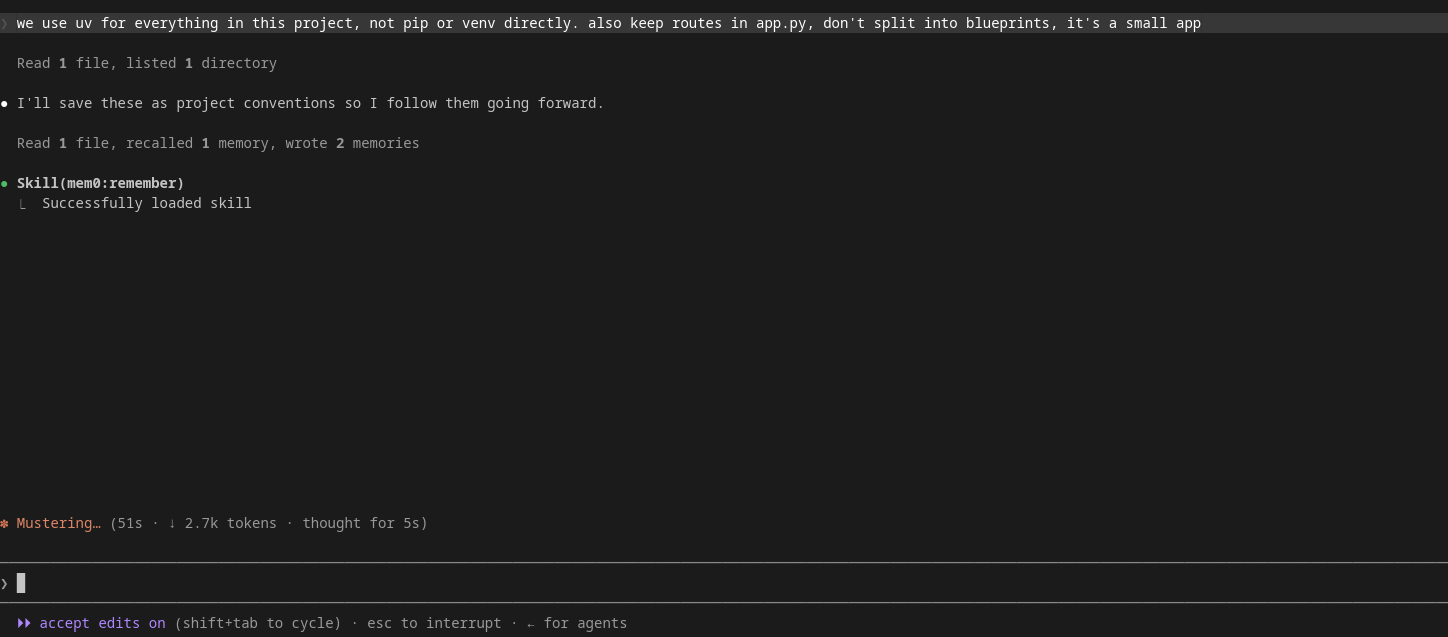Click the corner connector before "Successfully loaded skill"

(22, 204)
